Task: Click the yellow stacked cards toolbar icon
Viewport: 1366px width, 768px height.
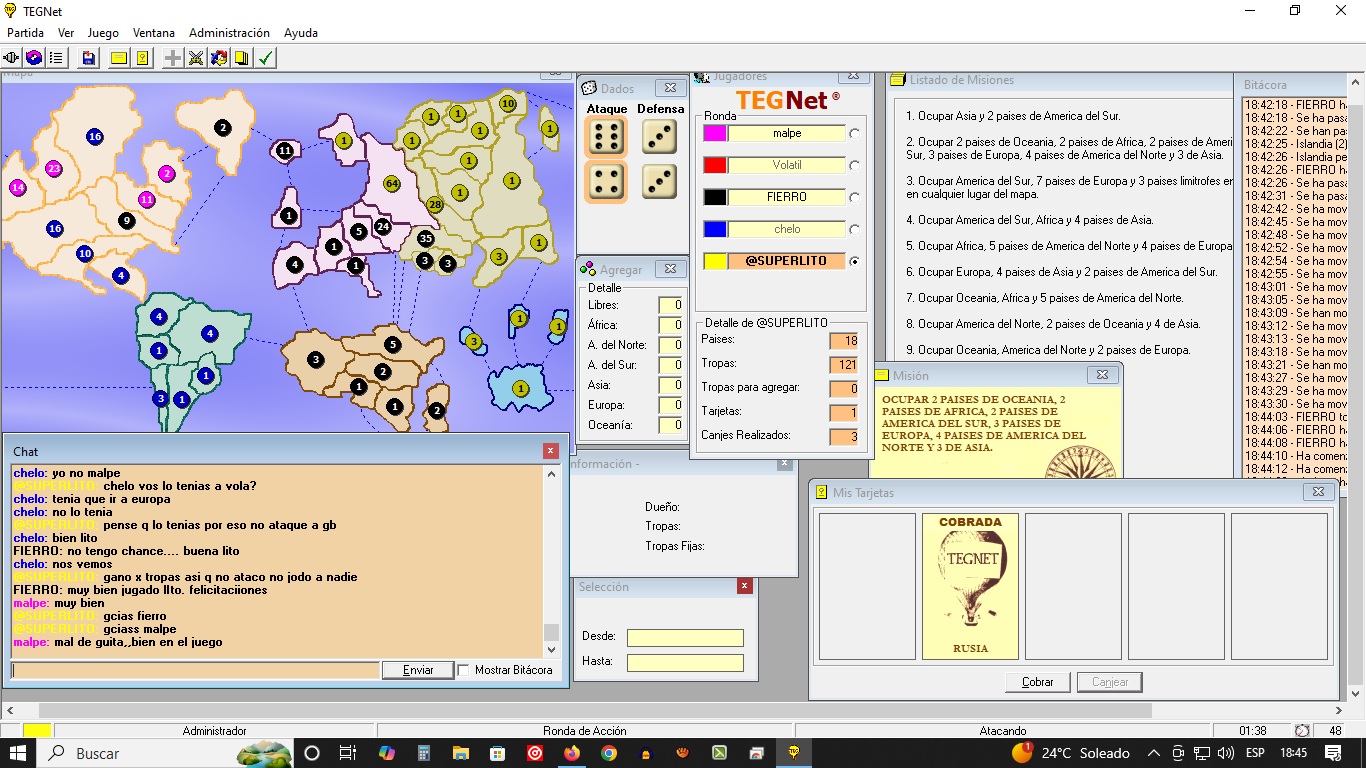Action: 242,58
